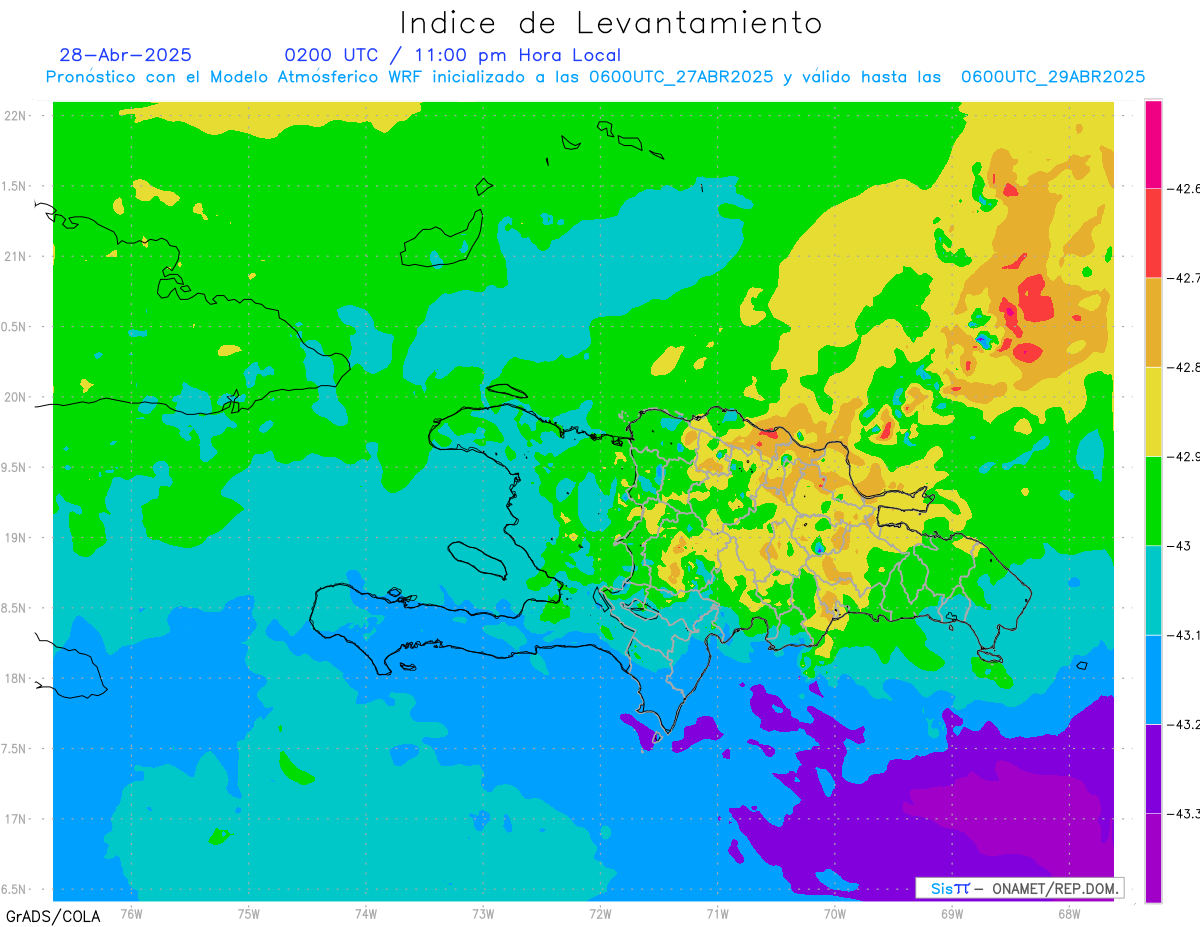Click the teal swatch in the colorbar
The height and width of the screenshot is (927, 1200).
pos(1153,590)
